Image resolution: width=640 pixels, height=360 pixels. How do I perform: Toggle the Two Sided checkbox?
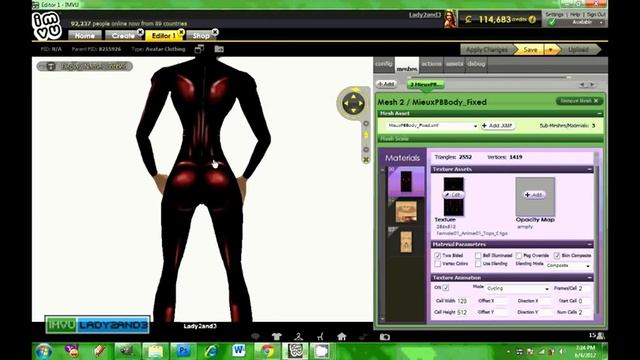(438, 256)
